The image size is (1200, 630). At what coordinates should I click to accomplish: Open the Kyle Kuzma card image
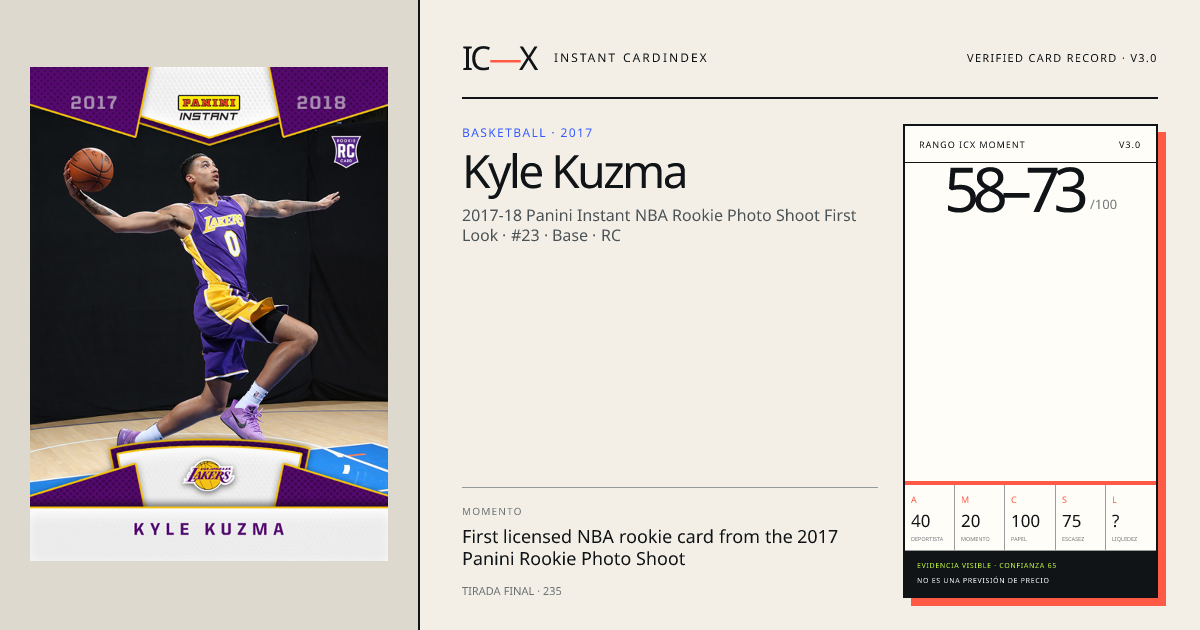[x=209, y=314]
